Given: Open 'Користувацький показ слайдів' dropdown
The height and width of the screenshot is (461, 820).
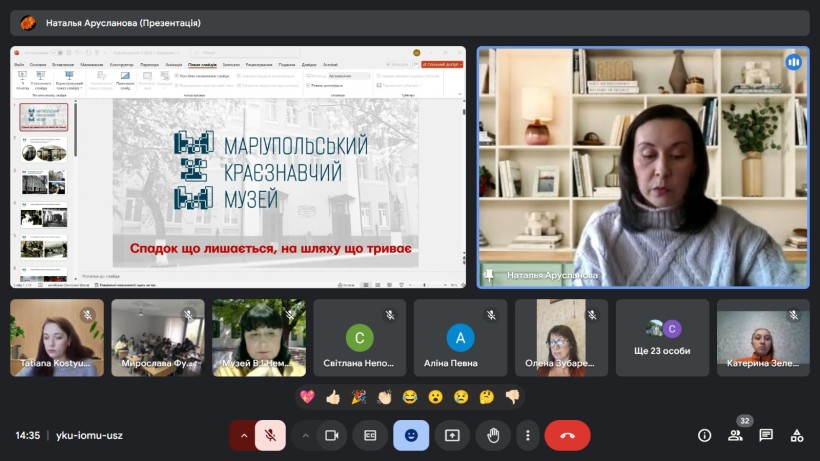Looking at the screenshot, I should [x=69, y=80].
